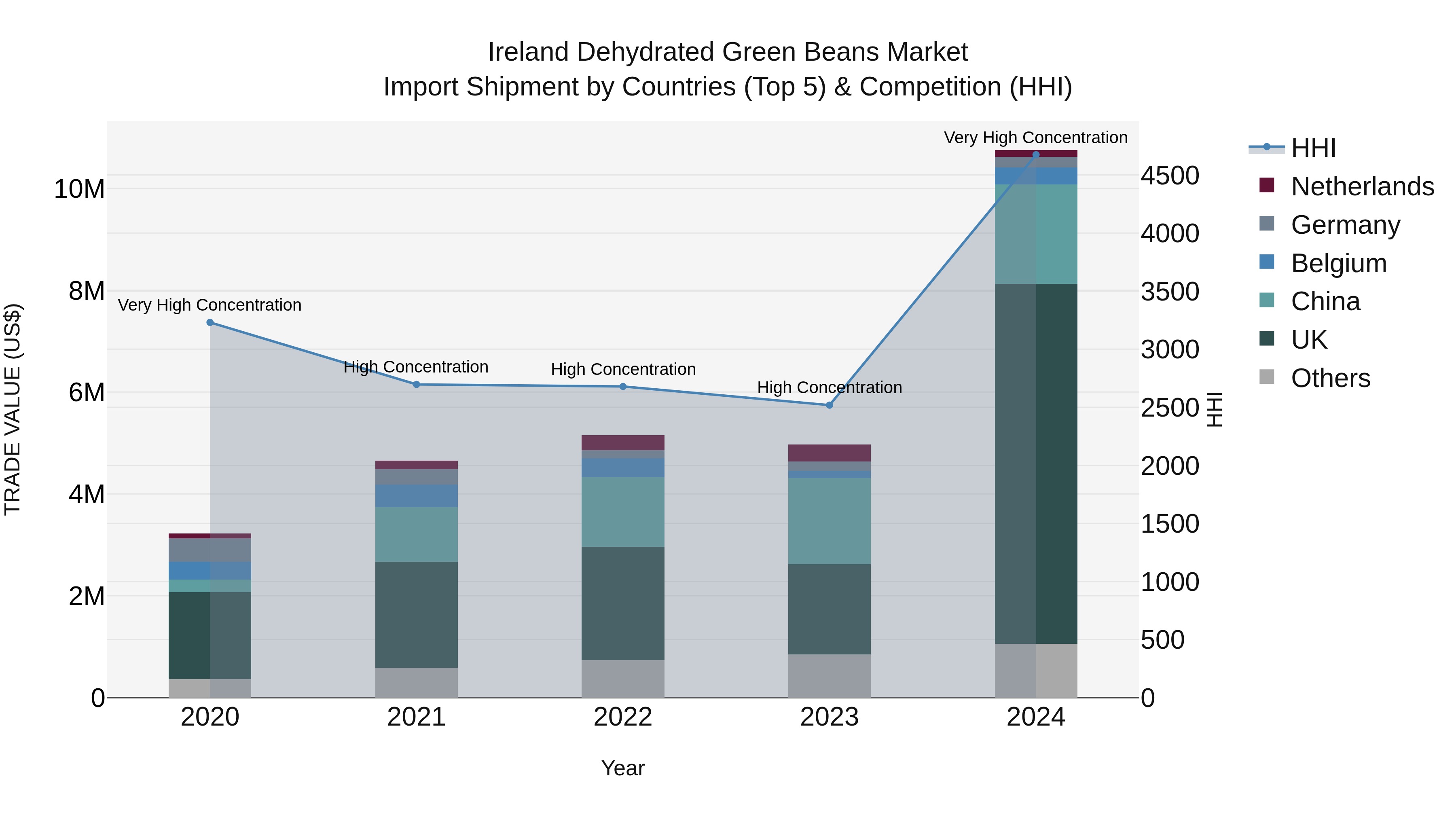Image resolution: width=1456 pixels, height=819 pixels.
Task: Click the 4M trade value tick
Action: [x=87, y=495]
